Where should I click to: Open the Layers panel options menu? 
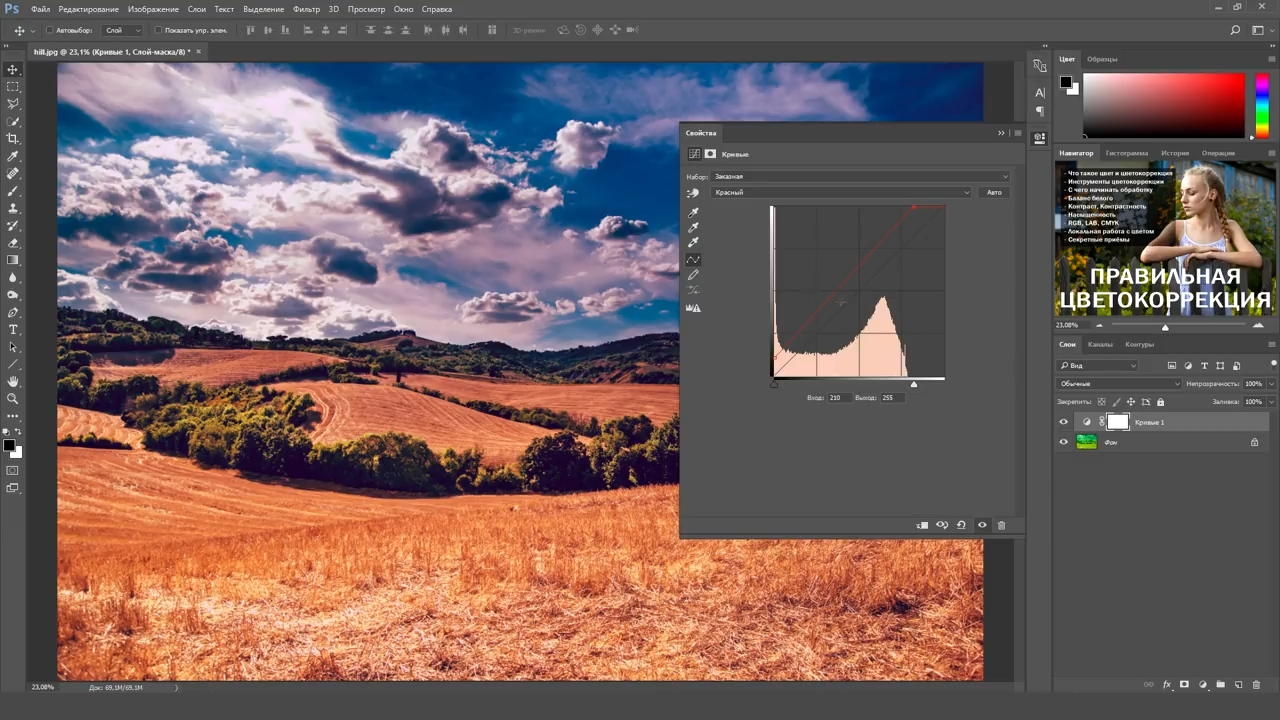[x=1272, y=345]
